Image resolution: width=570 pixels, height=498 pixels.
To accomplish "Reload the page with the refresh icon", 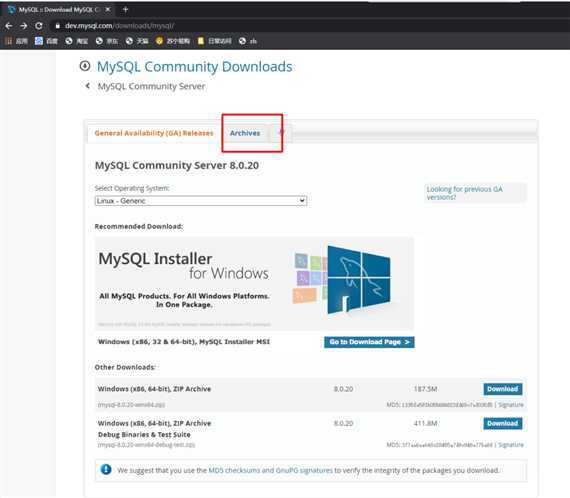I will tap(39, 26).
